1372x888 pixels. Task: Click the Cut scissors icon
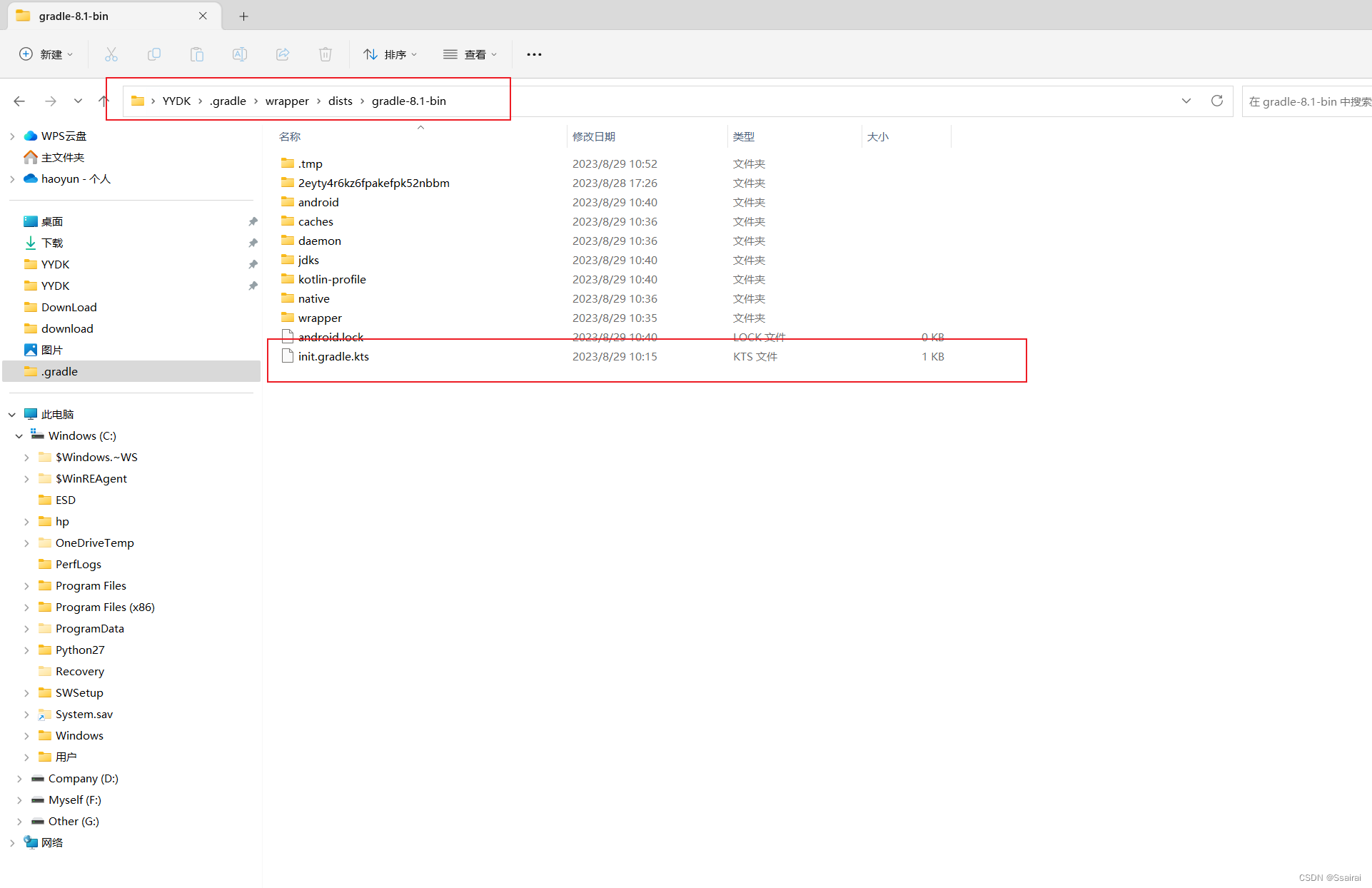tap(111, 54)
